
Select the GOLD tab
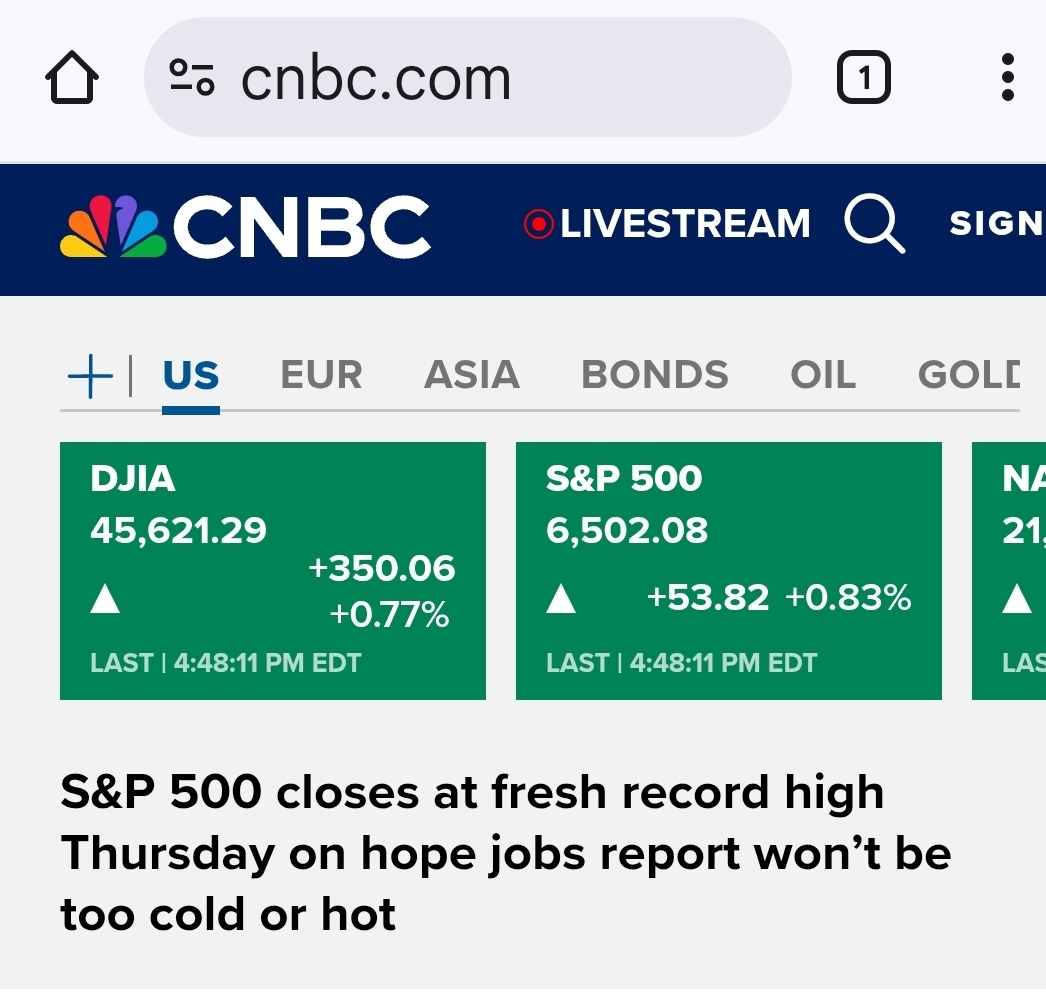pyautogui.click(x=969, y=375)
